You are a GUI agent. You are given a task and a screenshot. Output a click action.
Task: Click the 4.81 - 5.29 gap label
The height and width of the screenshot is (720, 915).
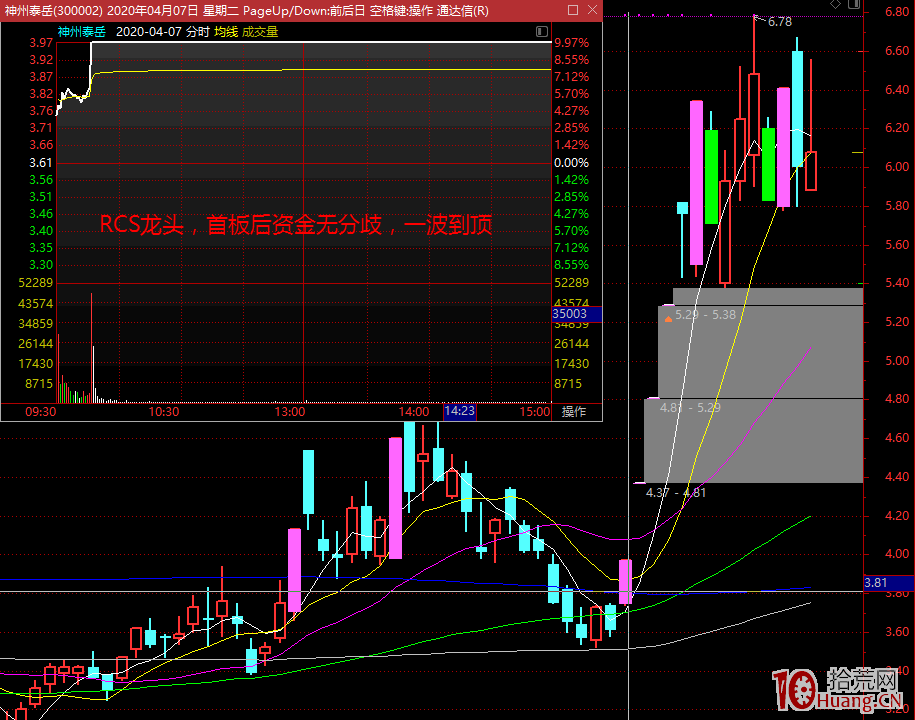pyautogui.click(x=690, y=407)
